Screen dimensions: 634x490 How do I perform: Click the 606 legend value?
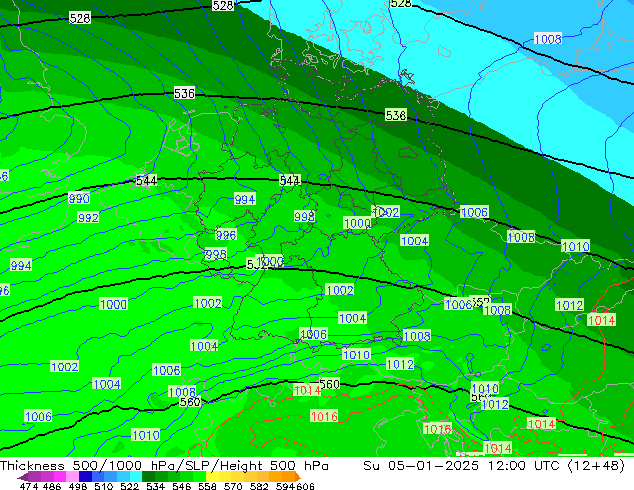[x=305, y=486]
